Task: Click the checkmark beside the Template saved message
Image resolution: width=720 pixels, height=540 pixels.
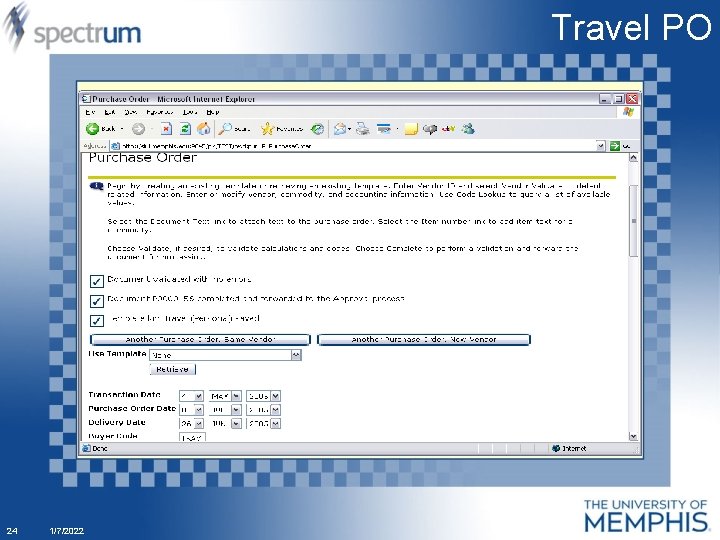Action: tap(96, 321)
